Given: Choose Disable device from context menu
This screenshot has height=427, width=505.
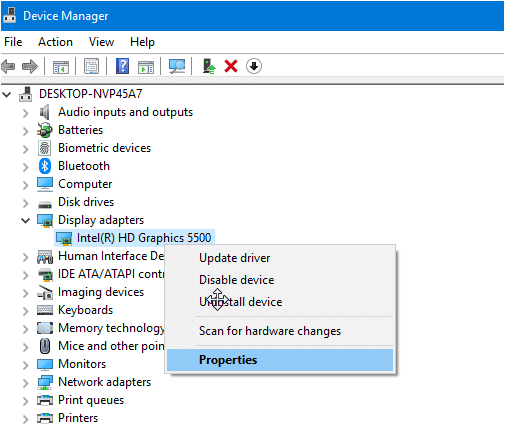Looking at the screenshot, I should click(280, 280).
